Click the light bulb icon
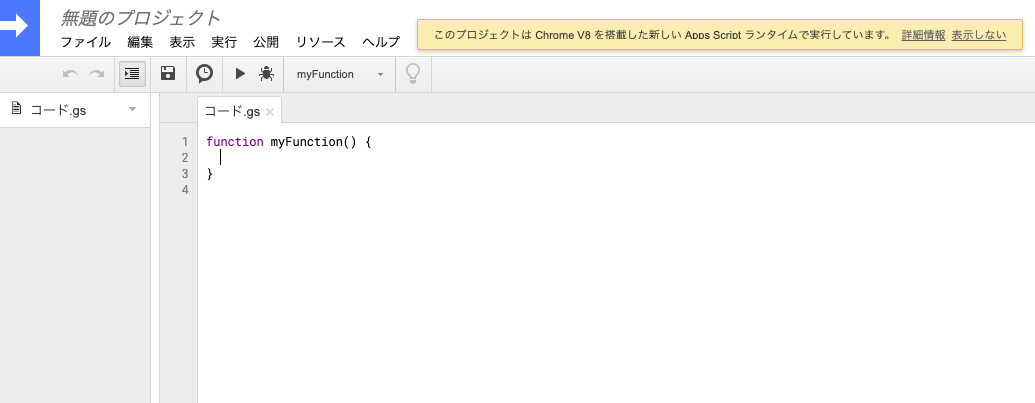 click(413, 74)
